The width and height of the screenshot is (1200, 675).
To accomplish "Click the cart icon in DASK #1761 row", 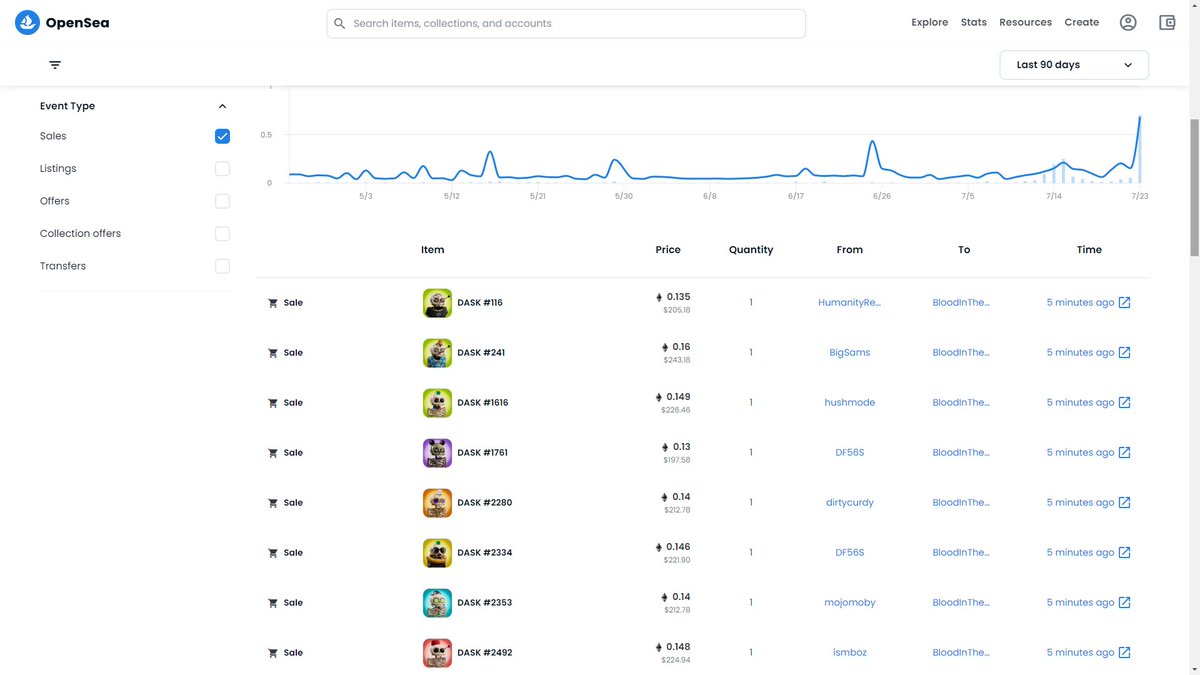I will tap(273, 453).
